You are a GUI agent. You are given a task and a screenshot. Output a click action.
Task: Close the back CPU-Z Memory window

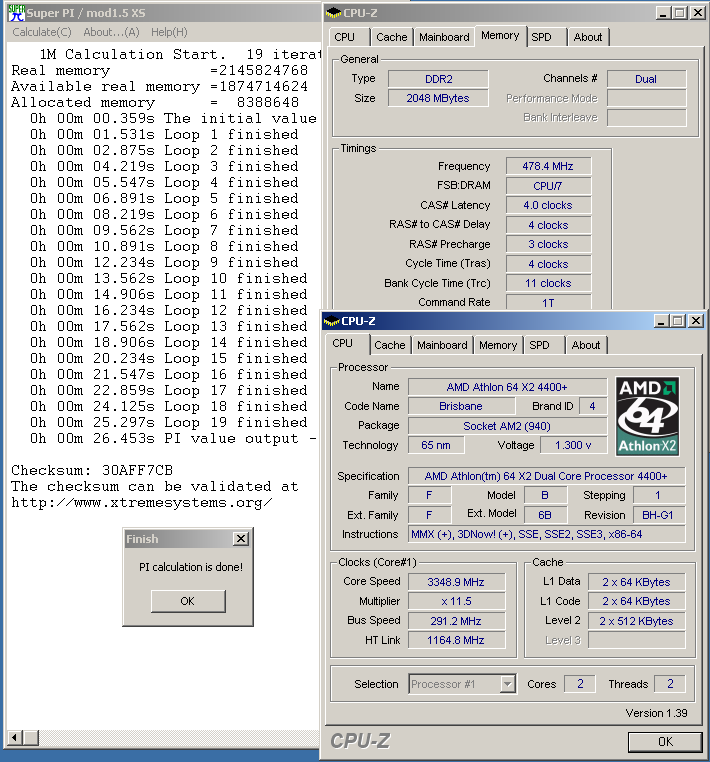pyautogui.click(x=698, y=13)
